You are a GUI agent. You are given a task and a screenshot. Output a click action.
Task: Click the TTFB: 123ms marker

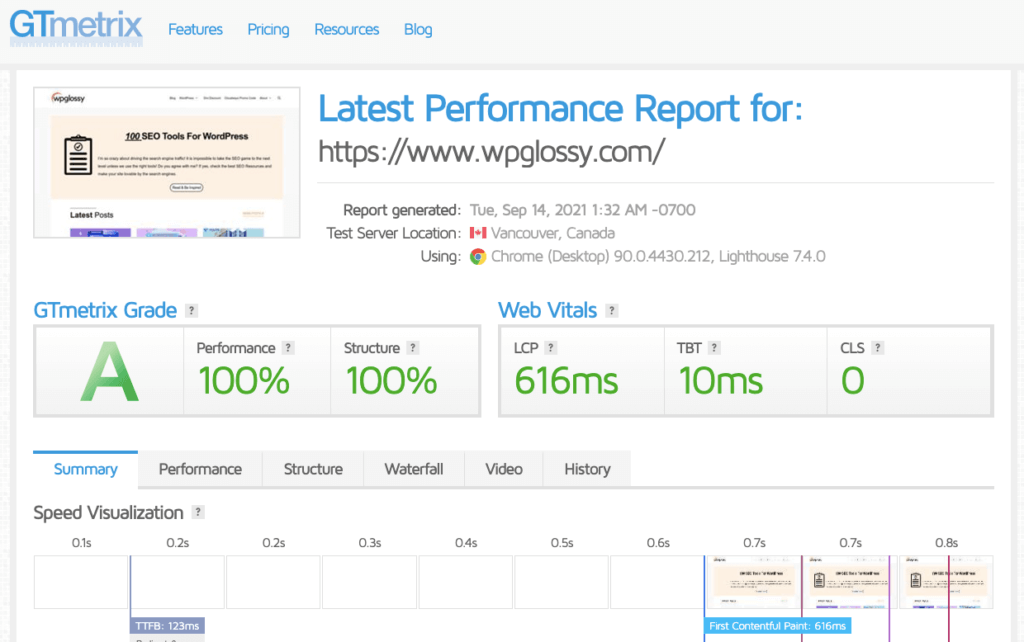167,626
